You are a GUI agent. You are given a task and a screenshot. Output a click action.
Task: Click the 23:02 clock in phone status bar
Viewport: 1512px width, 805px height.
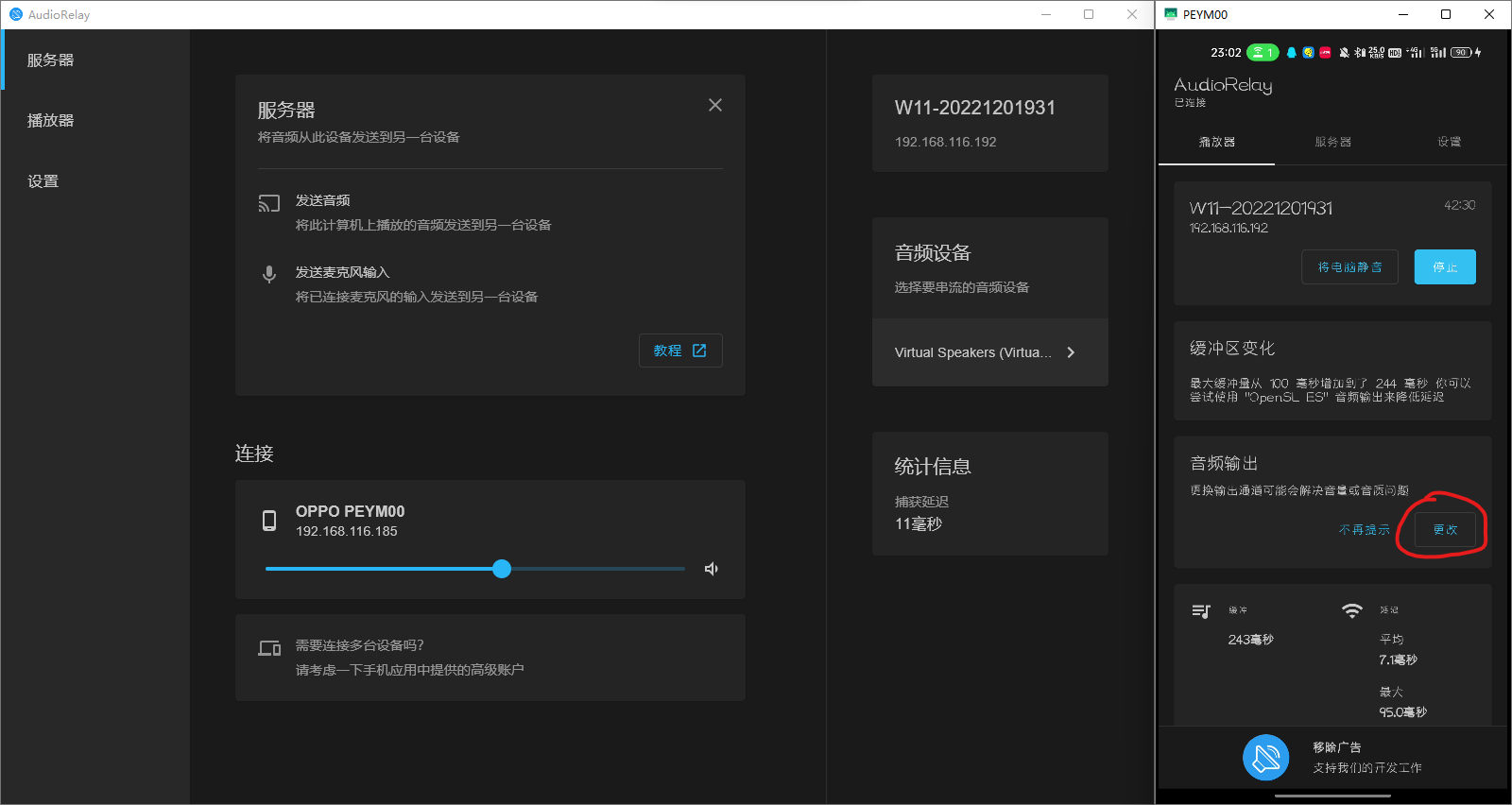pyautogui.click(x=1226, y=53)
